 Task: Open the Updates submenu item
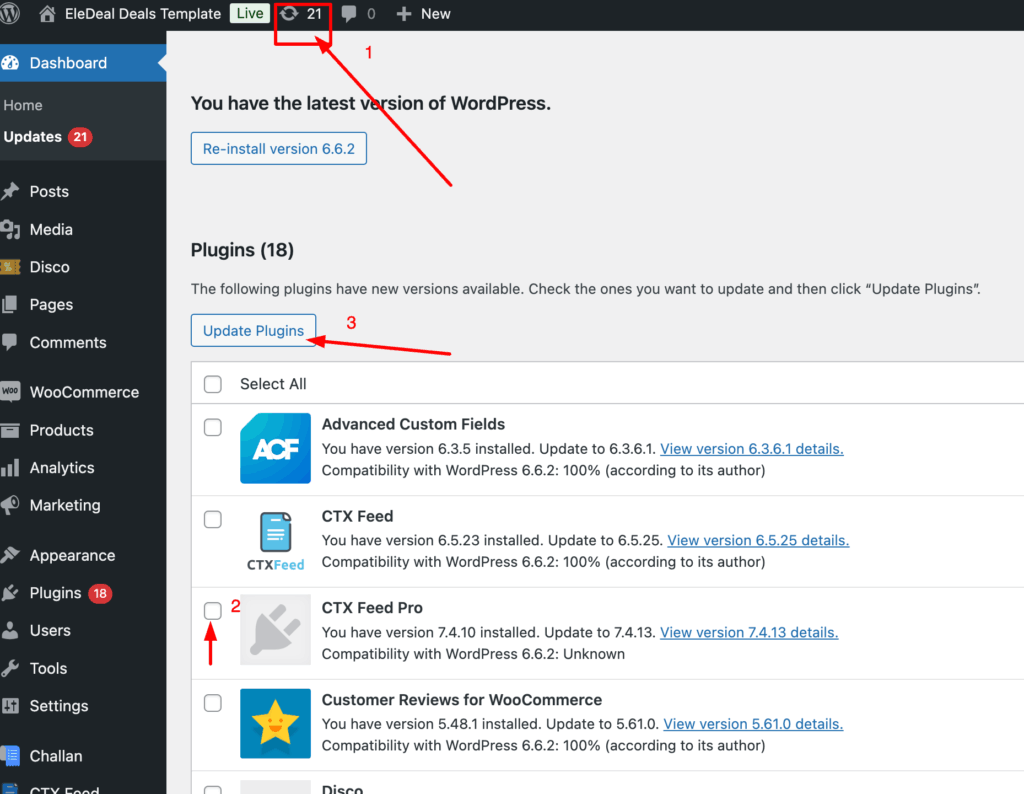(x=48, y=137)
